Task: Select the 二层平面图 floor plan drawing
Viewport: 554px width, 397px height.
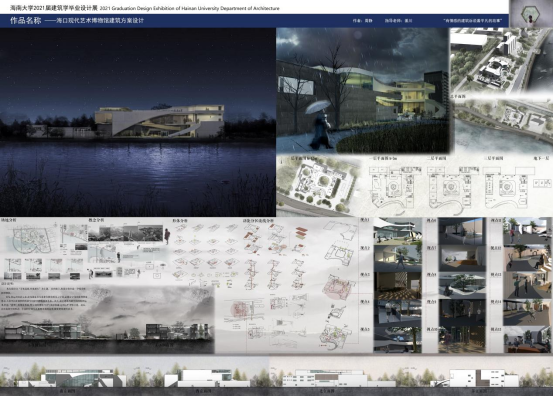Action: [449, 186]
